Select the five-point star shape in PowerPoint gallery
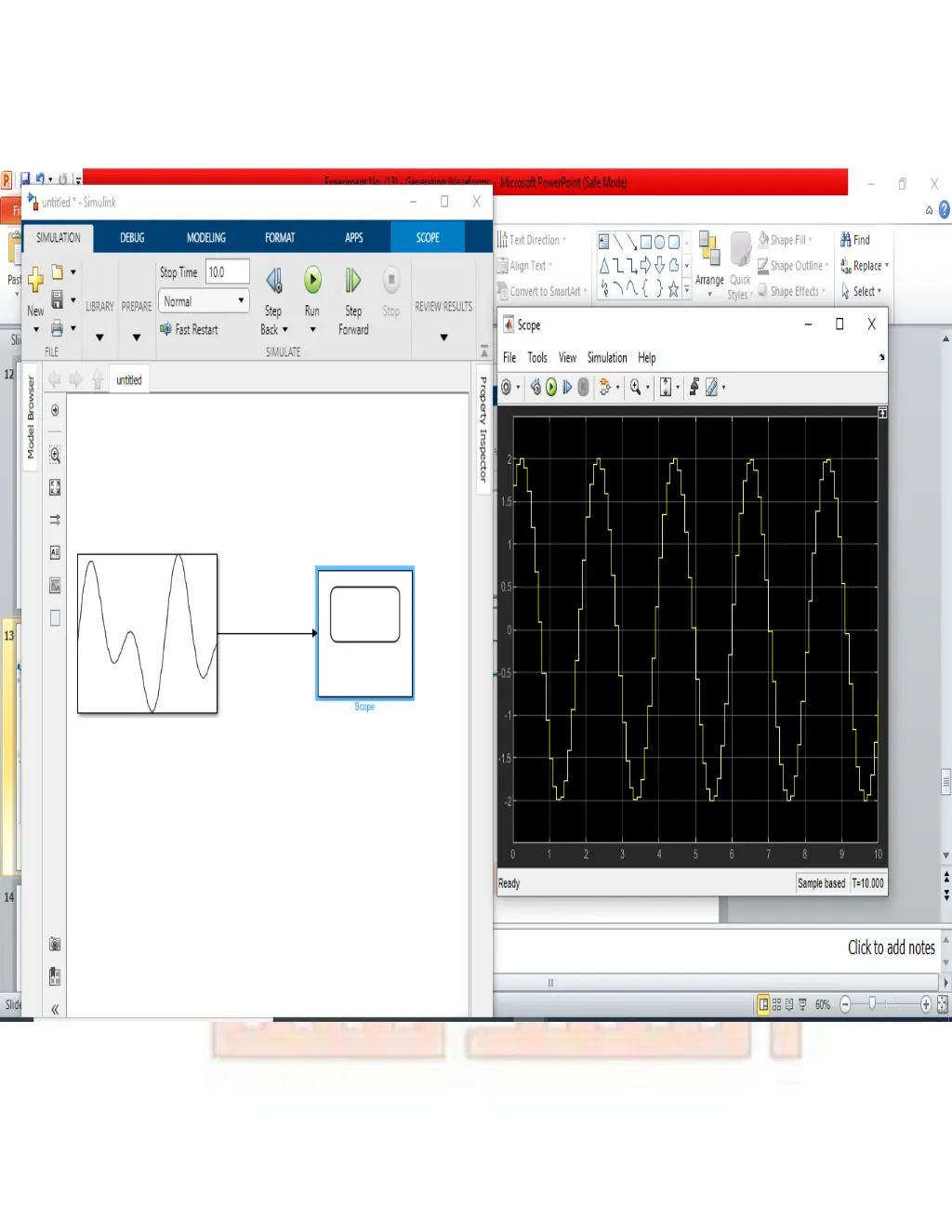The width and height of the screenshot is (952, 1232). pos(673,289)
